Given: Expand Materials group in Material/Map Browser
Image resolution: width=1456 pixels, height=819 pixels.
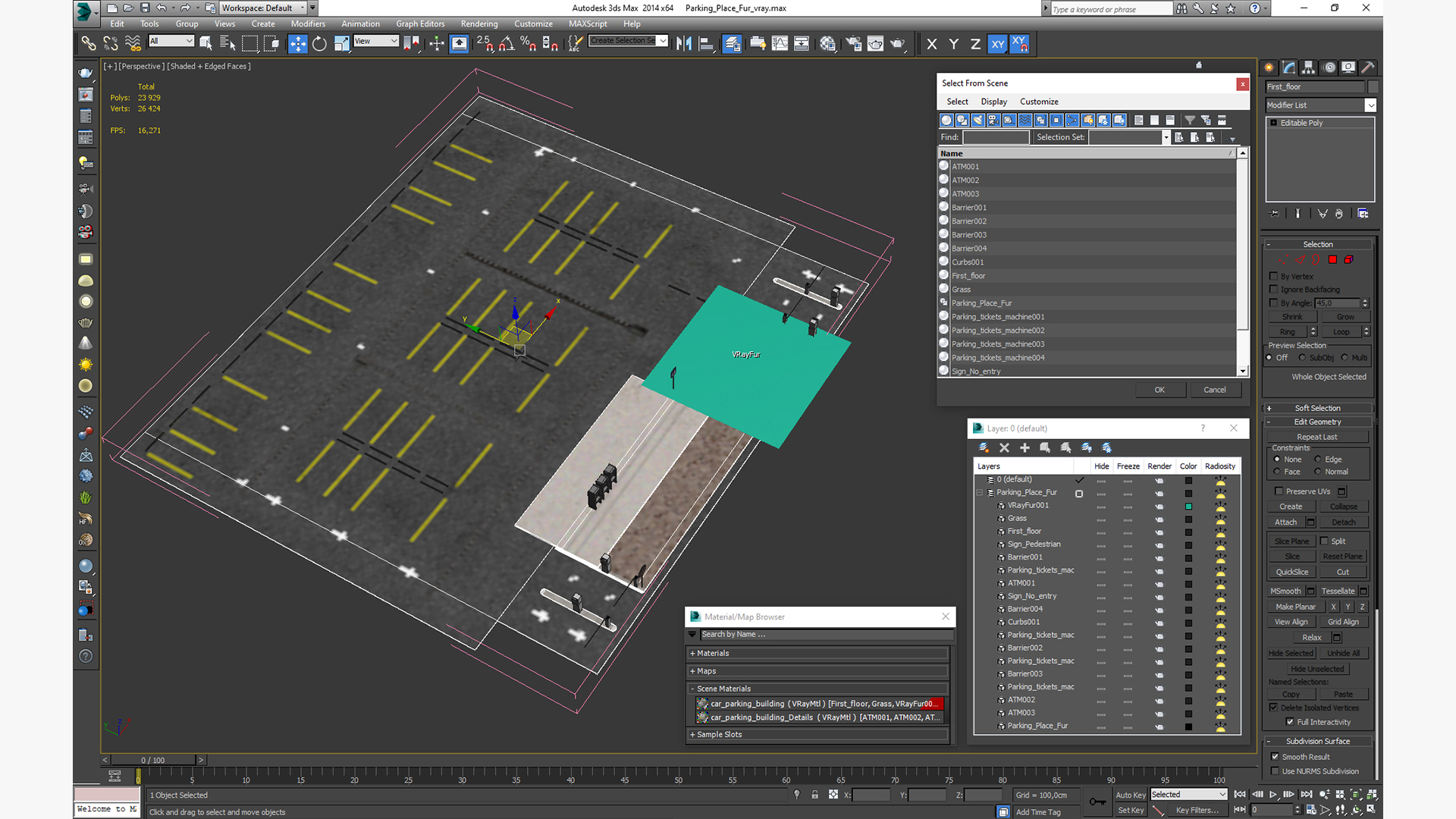Looking at the screenshot, I should (x=817, y=653).
